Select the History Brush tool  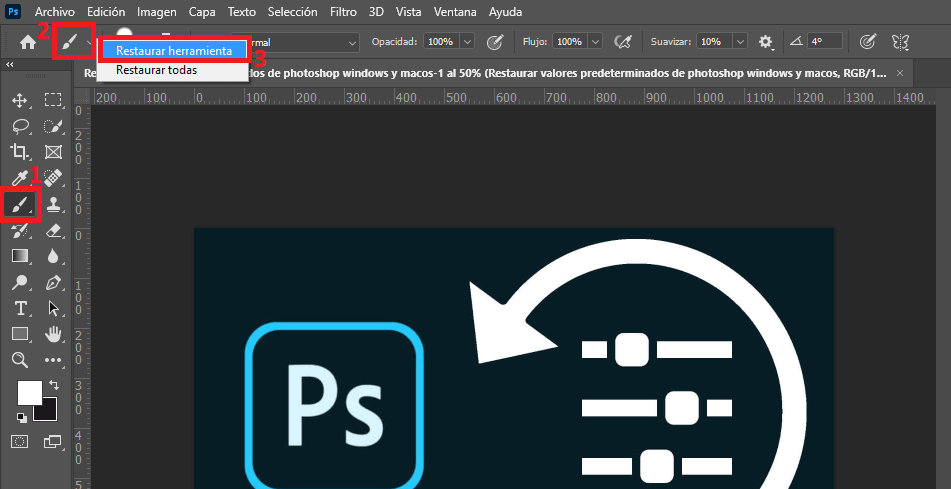tap(20, 231)
